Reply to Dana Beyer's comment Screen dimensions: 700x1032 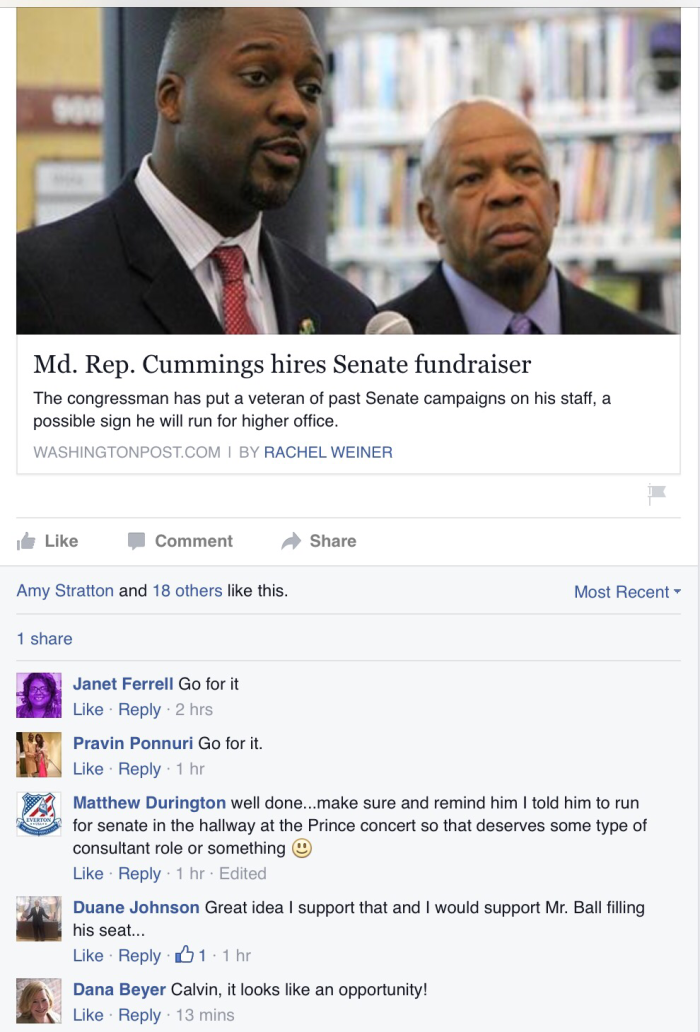[x=139, y=1015]
